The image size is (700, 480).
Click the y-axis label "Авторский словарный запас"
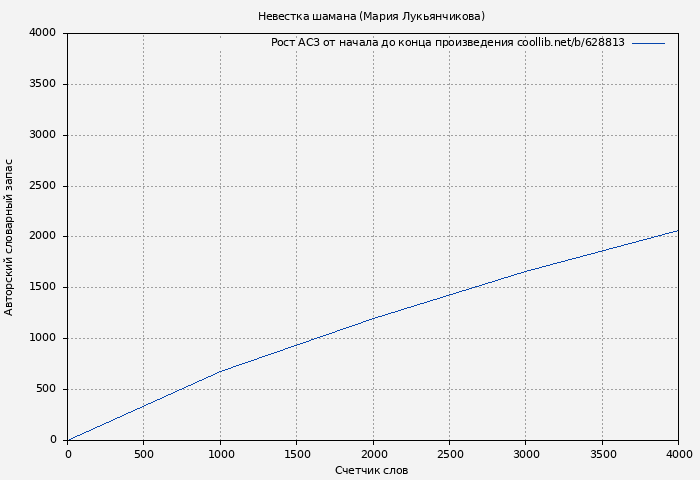pyautogui.click(x=10, y=237)
